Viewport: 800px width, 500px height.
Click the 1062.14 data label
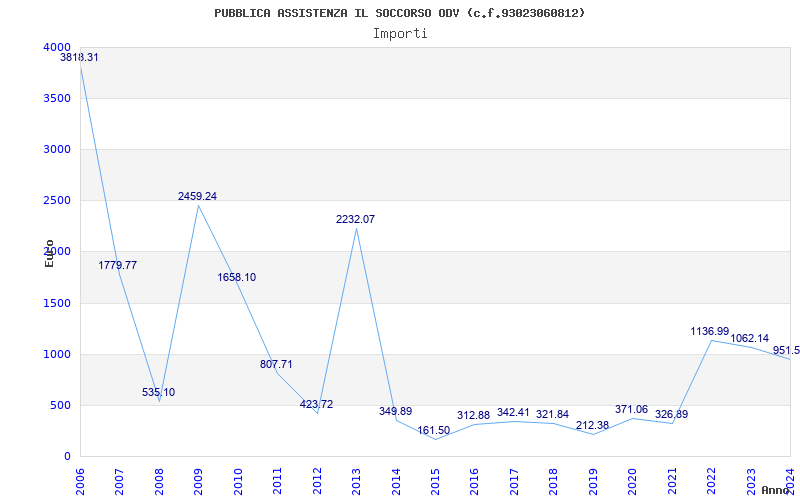click(x=749, y=338)
